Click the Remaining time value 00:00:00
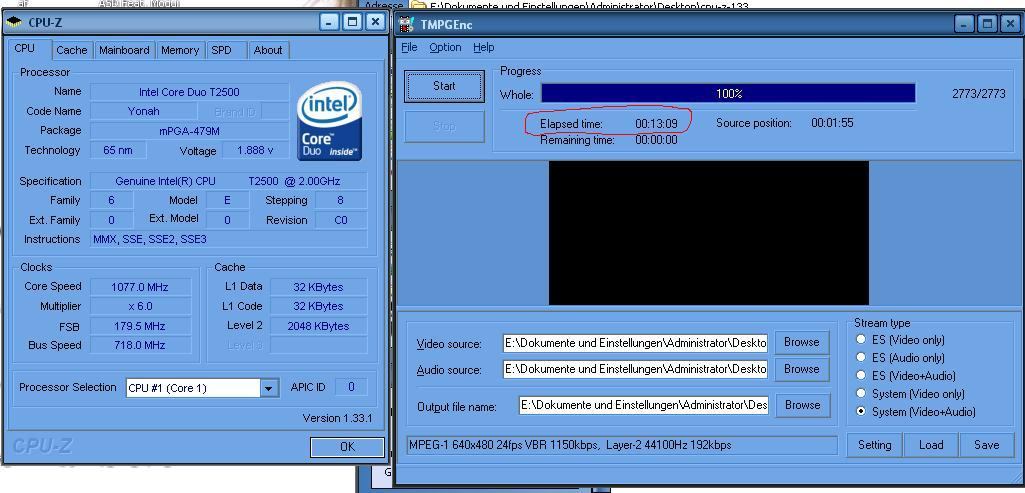Viewport: 1025px width, 493px height. (x=656, y=140)
